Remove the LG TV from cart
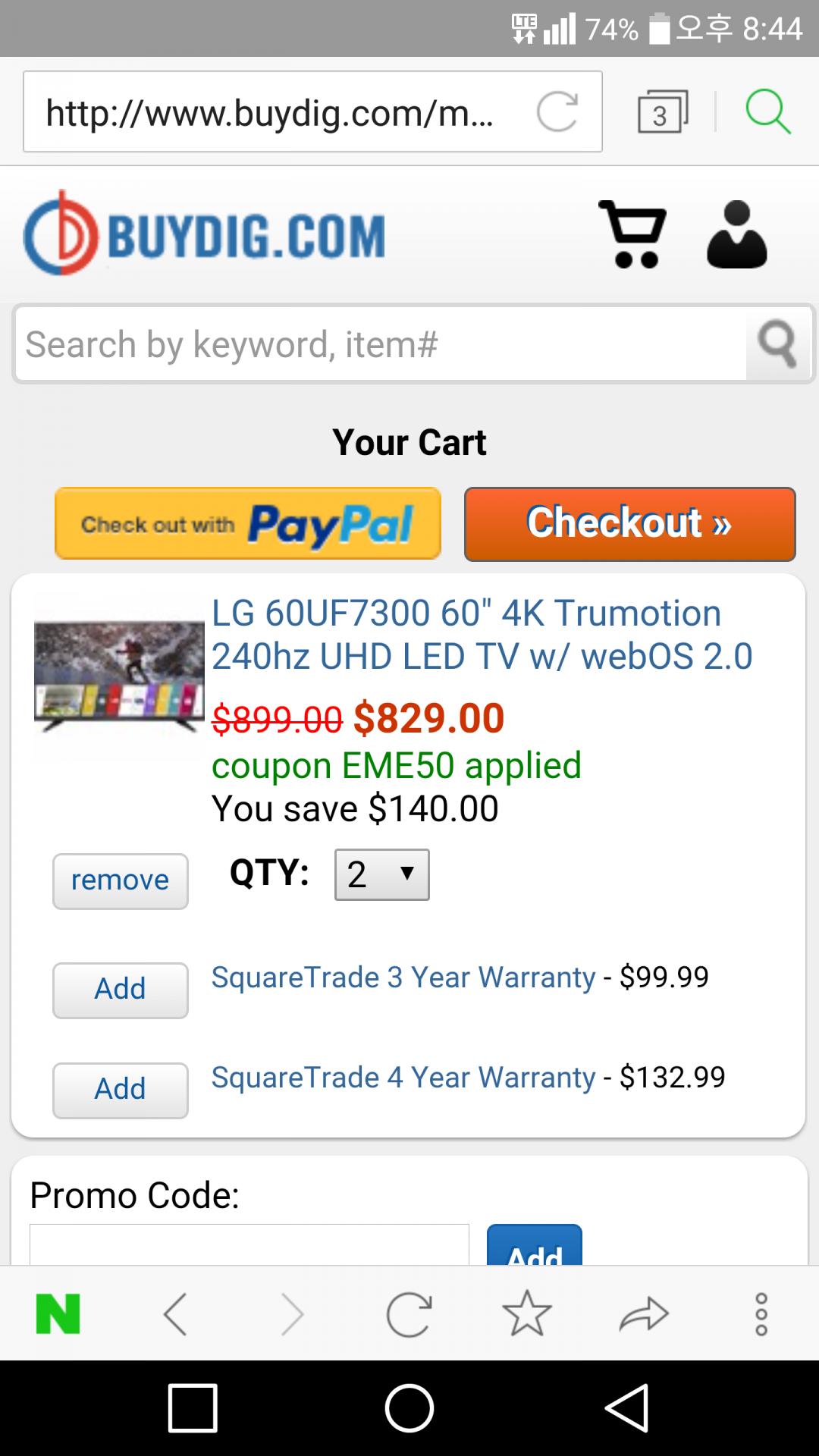The image size is (819, 1456). pos(120,881)
